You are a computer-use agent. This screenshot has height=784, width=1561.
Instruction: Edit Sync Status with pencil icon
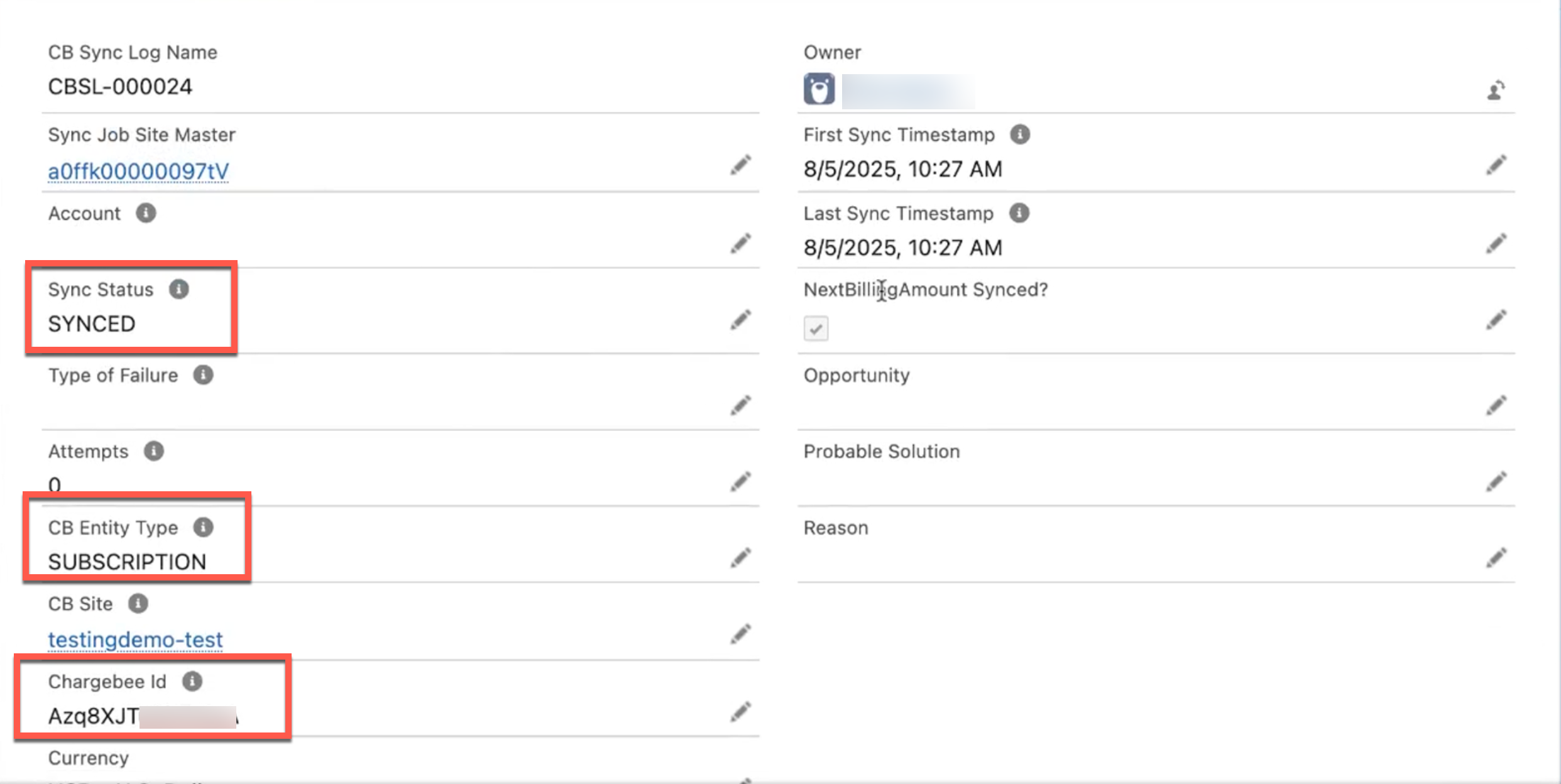(x=740, y=320)
